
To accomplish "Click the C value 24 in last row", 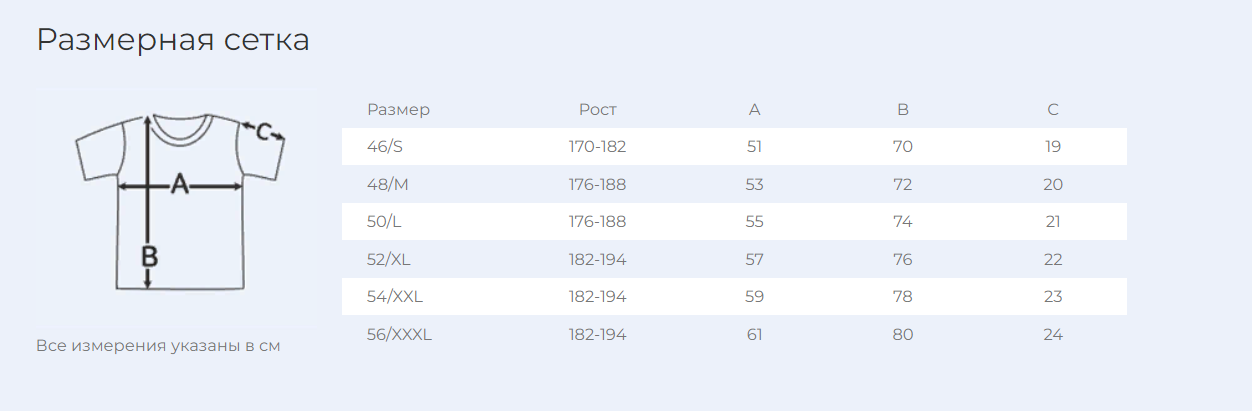I will (x=1053, y=335).
